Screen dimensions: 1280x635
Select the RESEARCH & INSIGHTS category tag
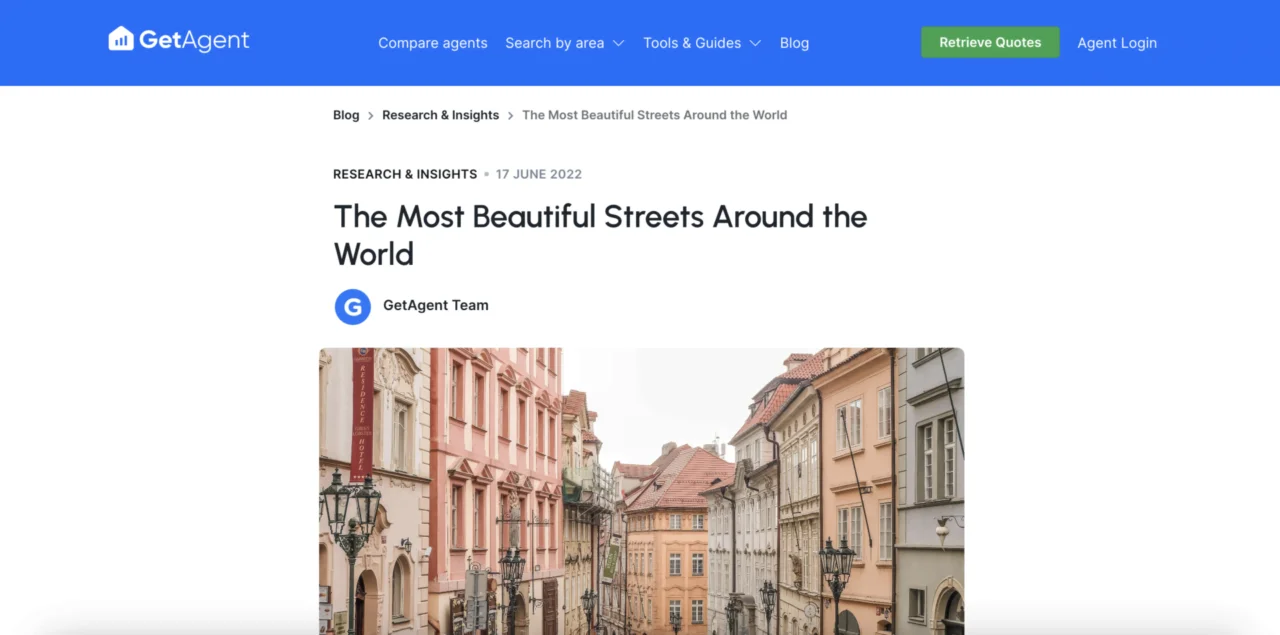405,174
